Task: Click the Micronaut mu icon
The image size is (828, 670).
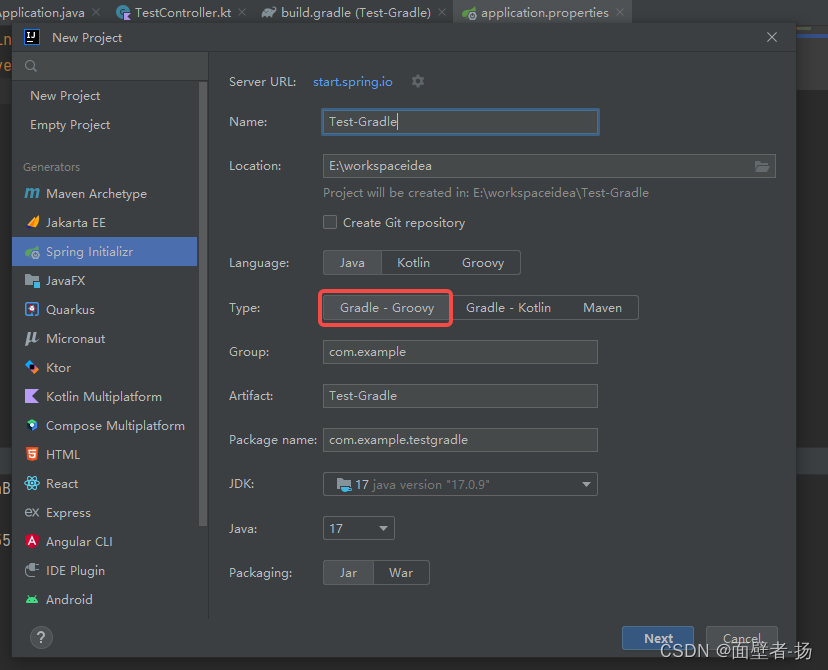Action: pyautogui.click(x=32, y=338)
